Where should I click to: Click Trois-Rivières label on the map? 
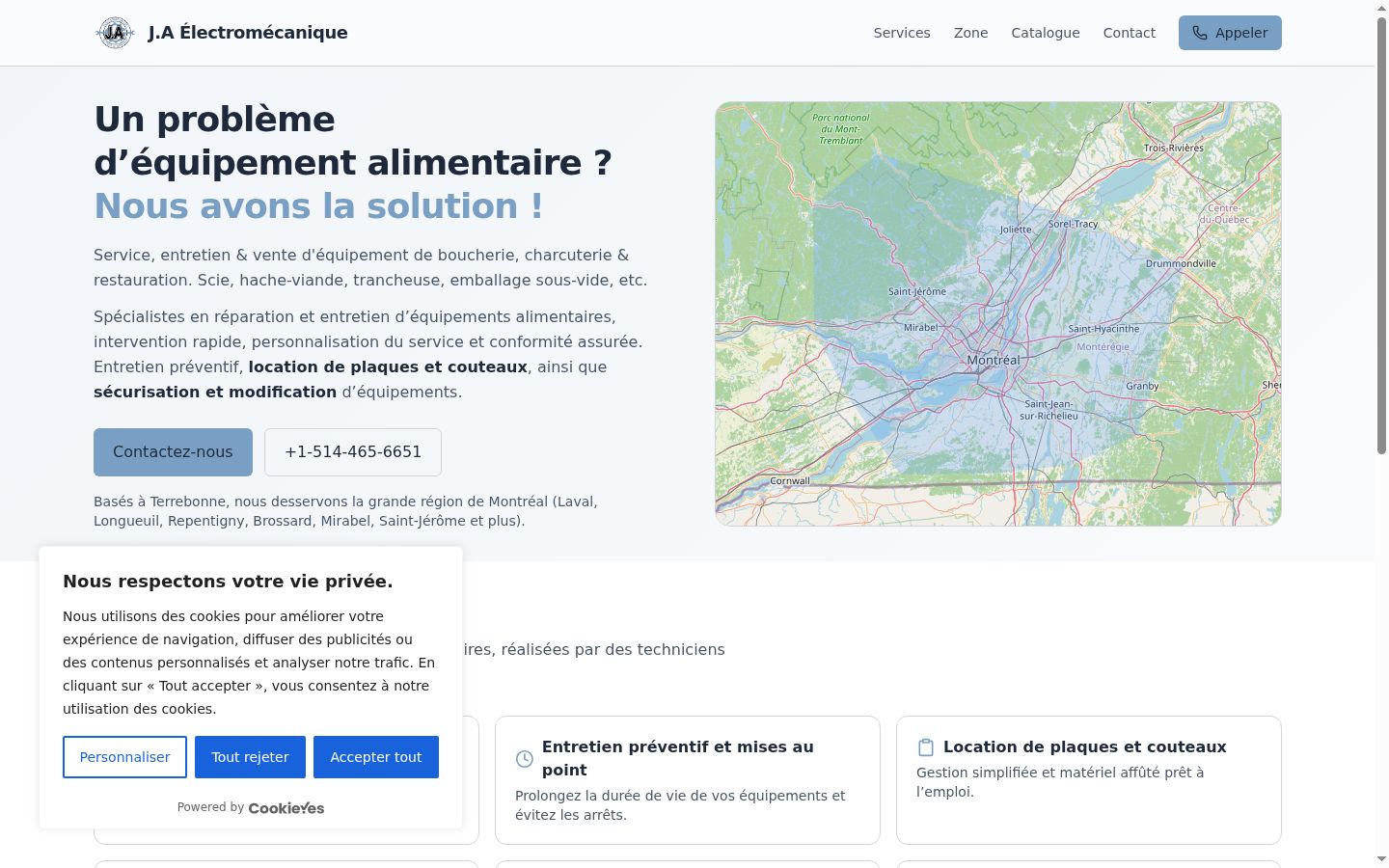(1174, 148)
